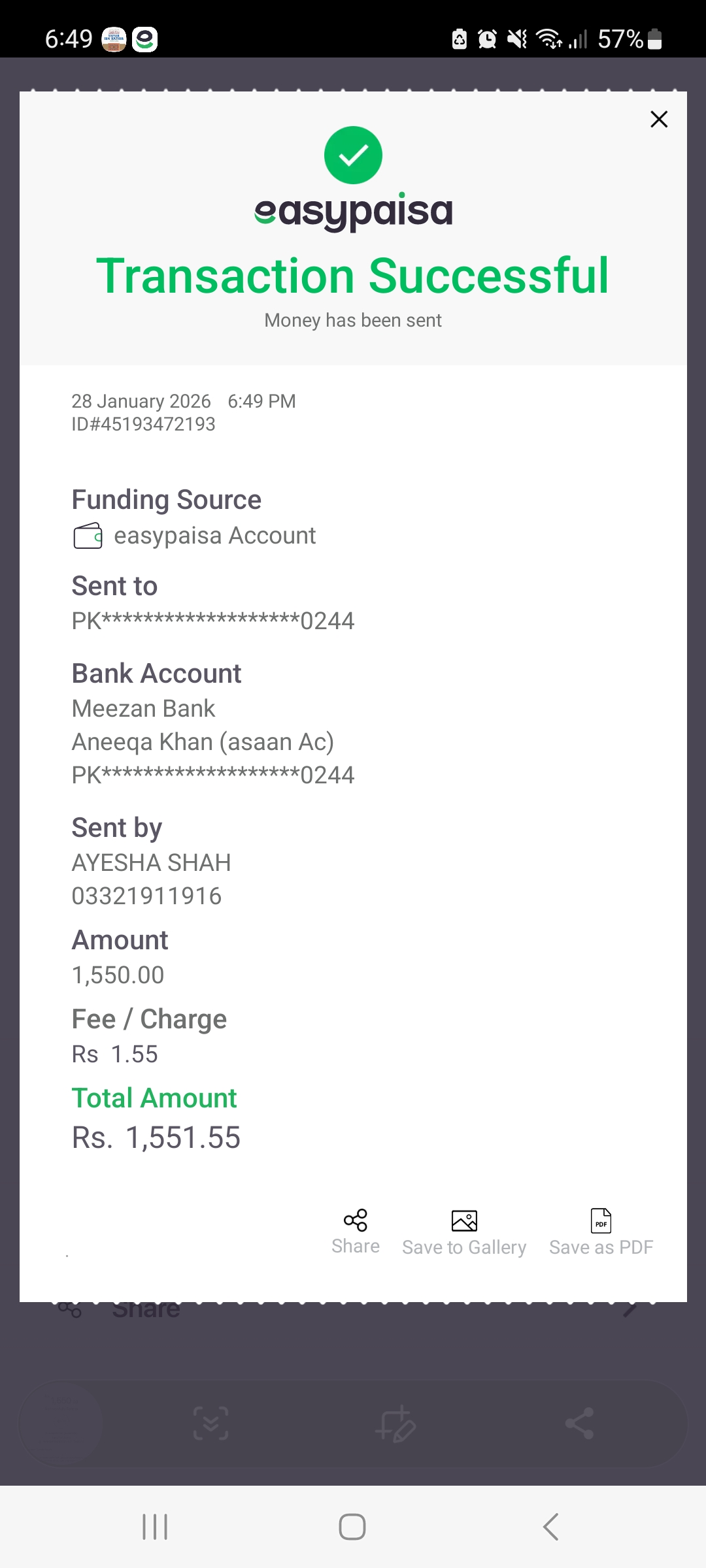Tap the scroll capture icon in screenshot toolbar
This screenshot has width=706, height=1568.
211,1424
